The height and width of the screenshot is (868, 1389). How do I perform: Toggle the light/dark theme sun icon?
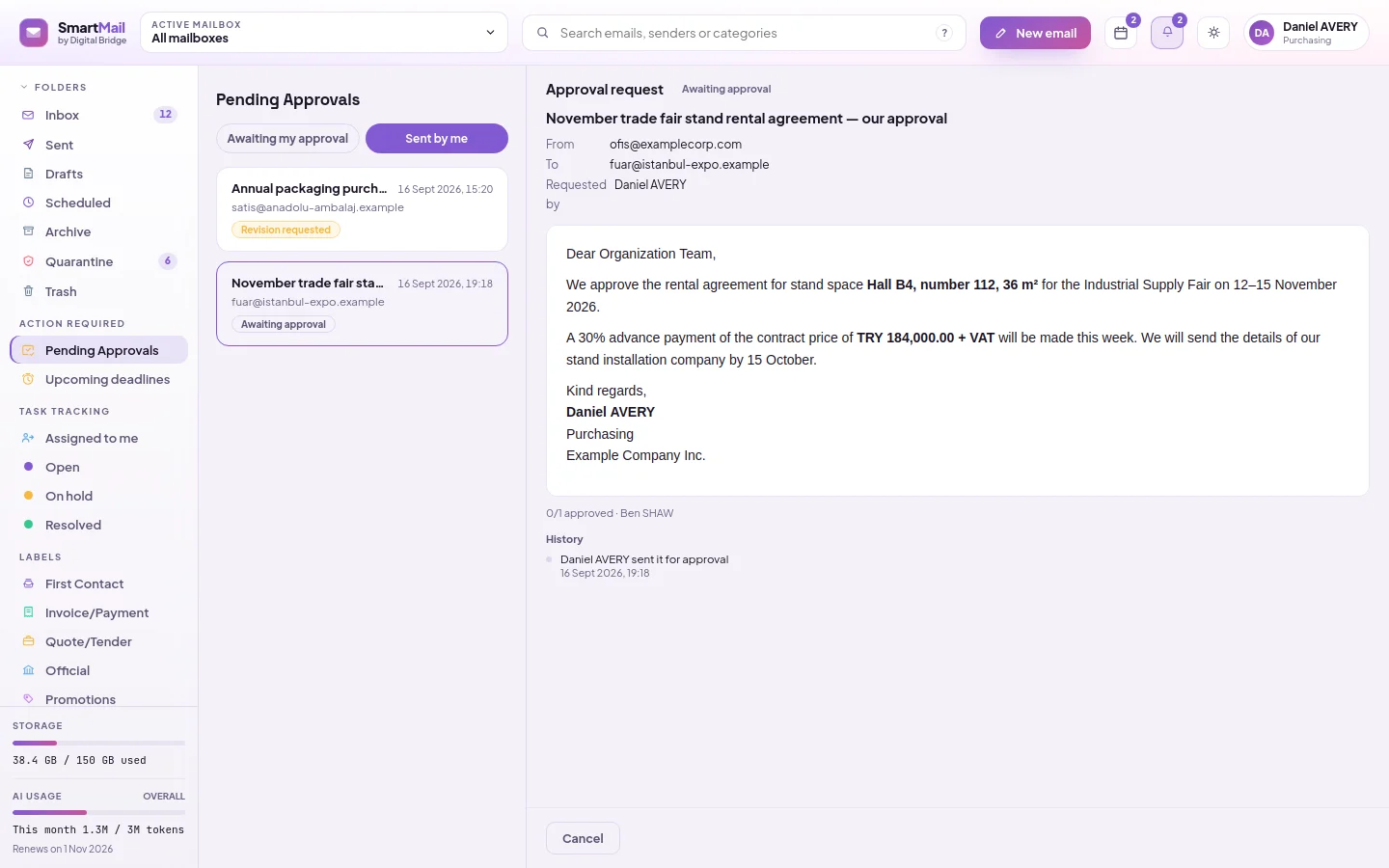1213,33
